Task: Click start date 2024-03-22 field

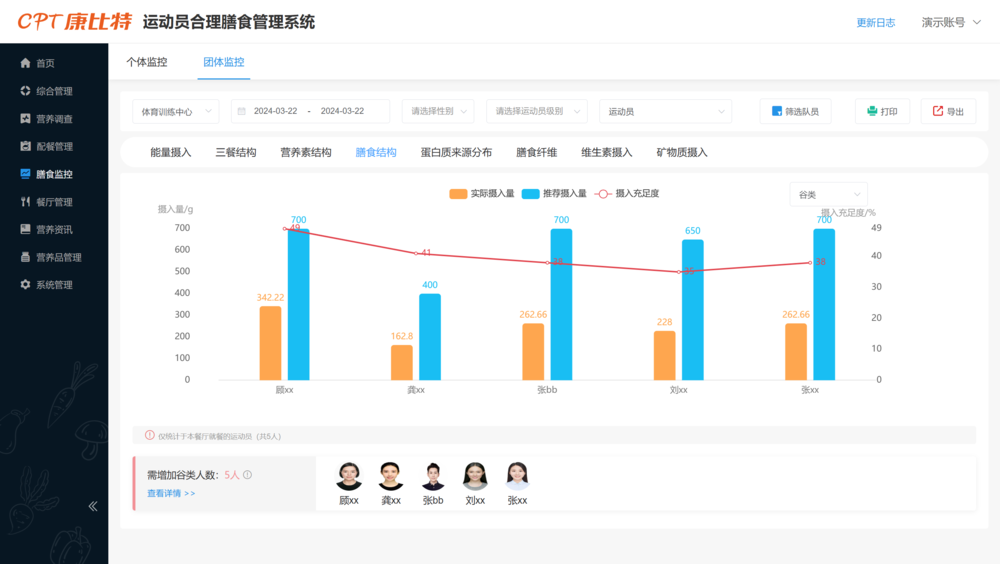Action: click(x=276, y=111)
